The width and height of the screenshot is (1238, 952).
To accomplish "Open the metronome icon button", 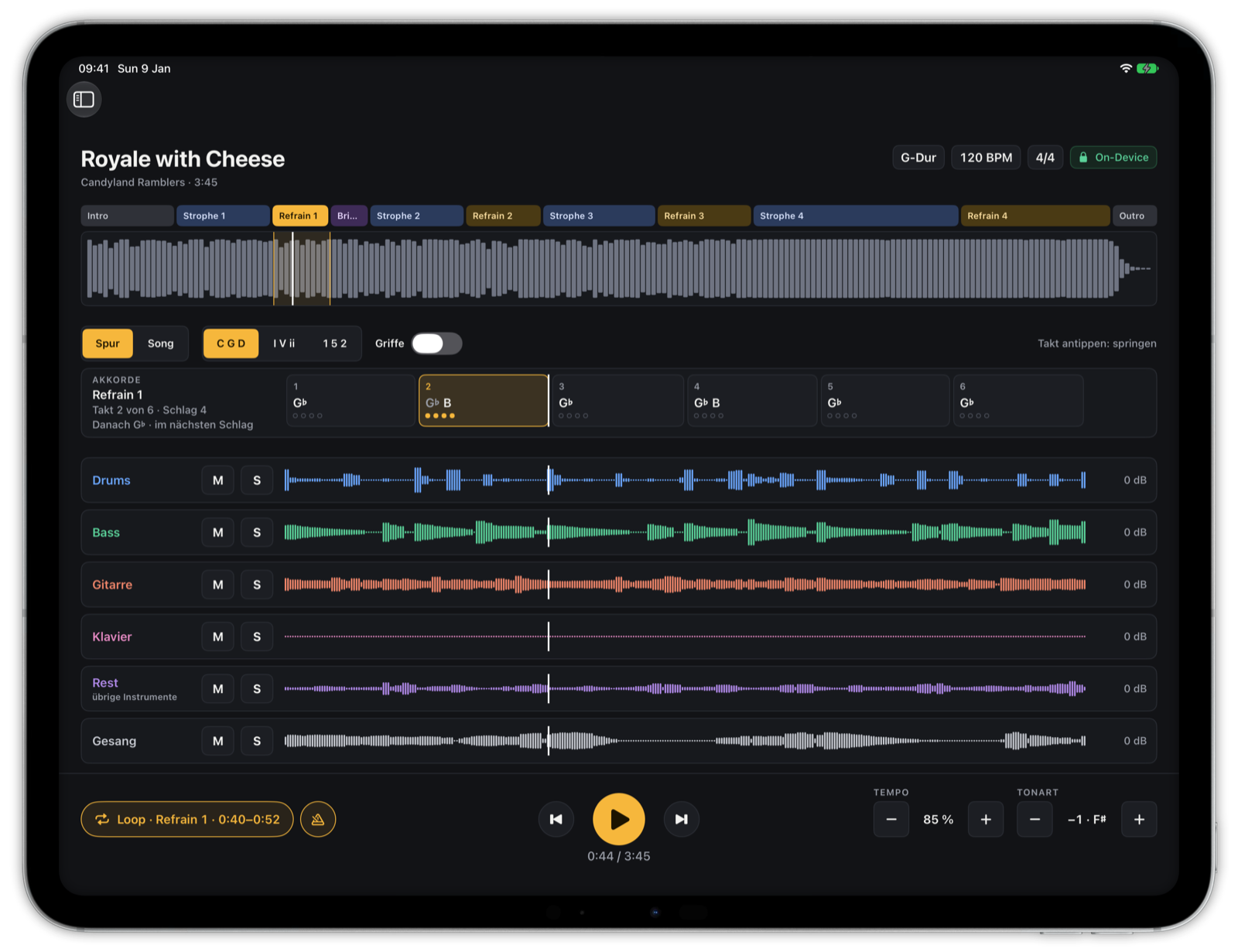I will coord(318,819).
